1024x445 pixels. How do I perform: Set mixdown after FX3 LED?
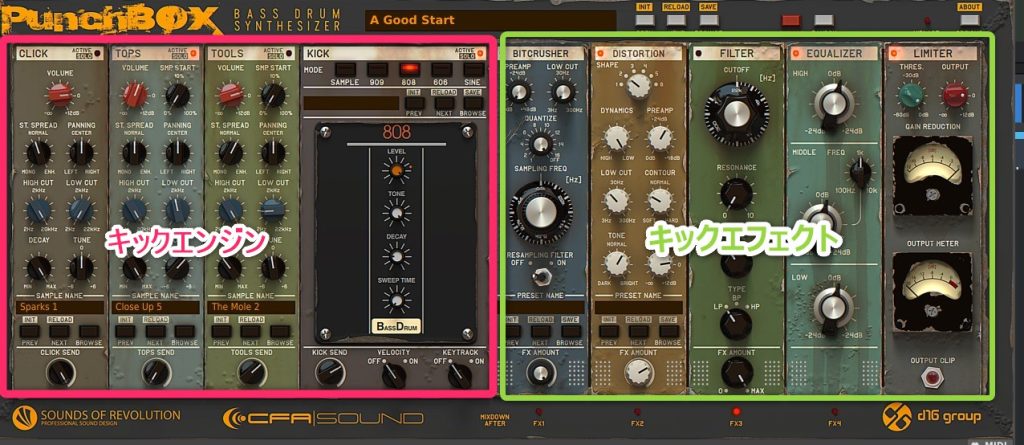736,411
